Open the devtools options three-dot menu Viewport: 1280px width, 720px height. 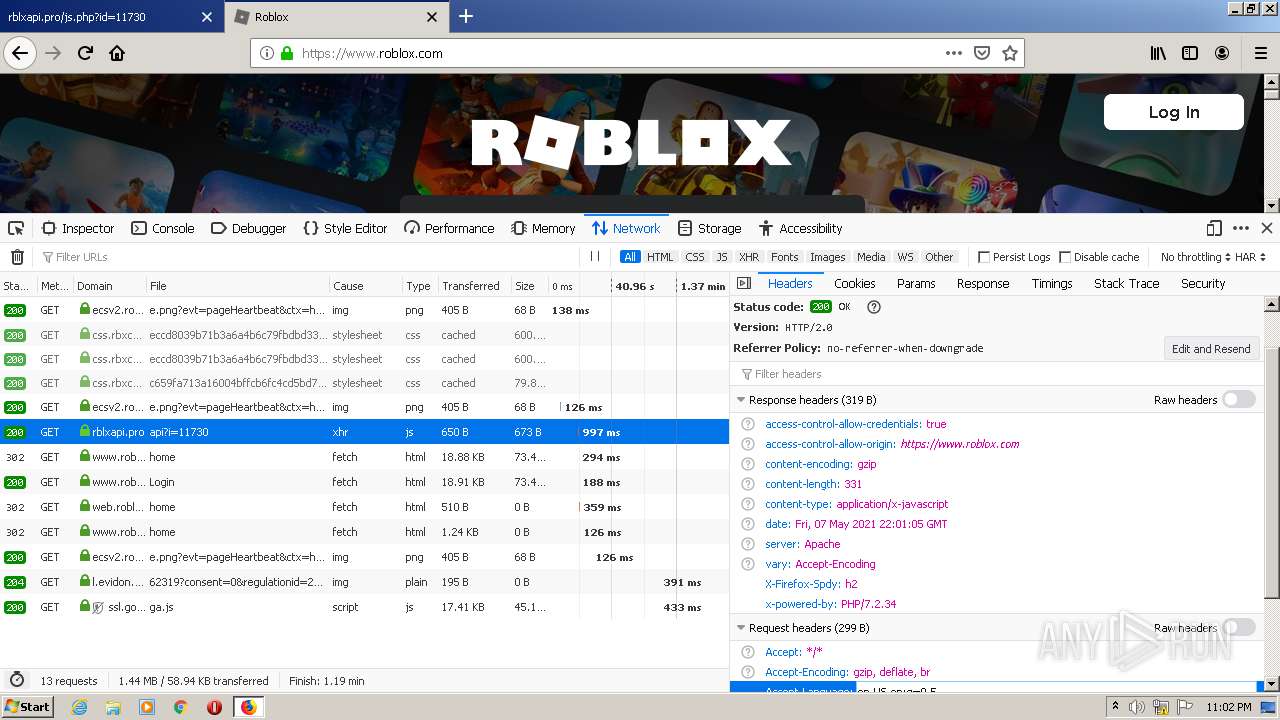pos(1241,228)
